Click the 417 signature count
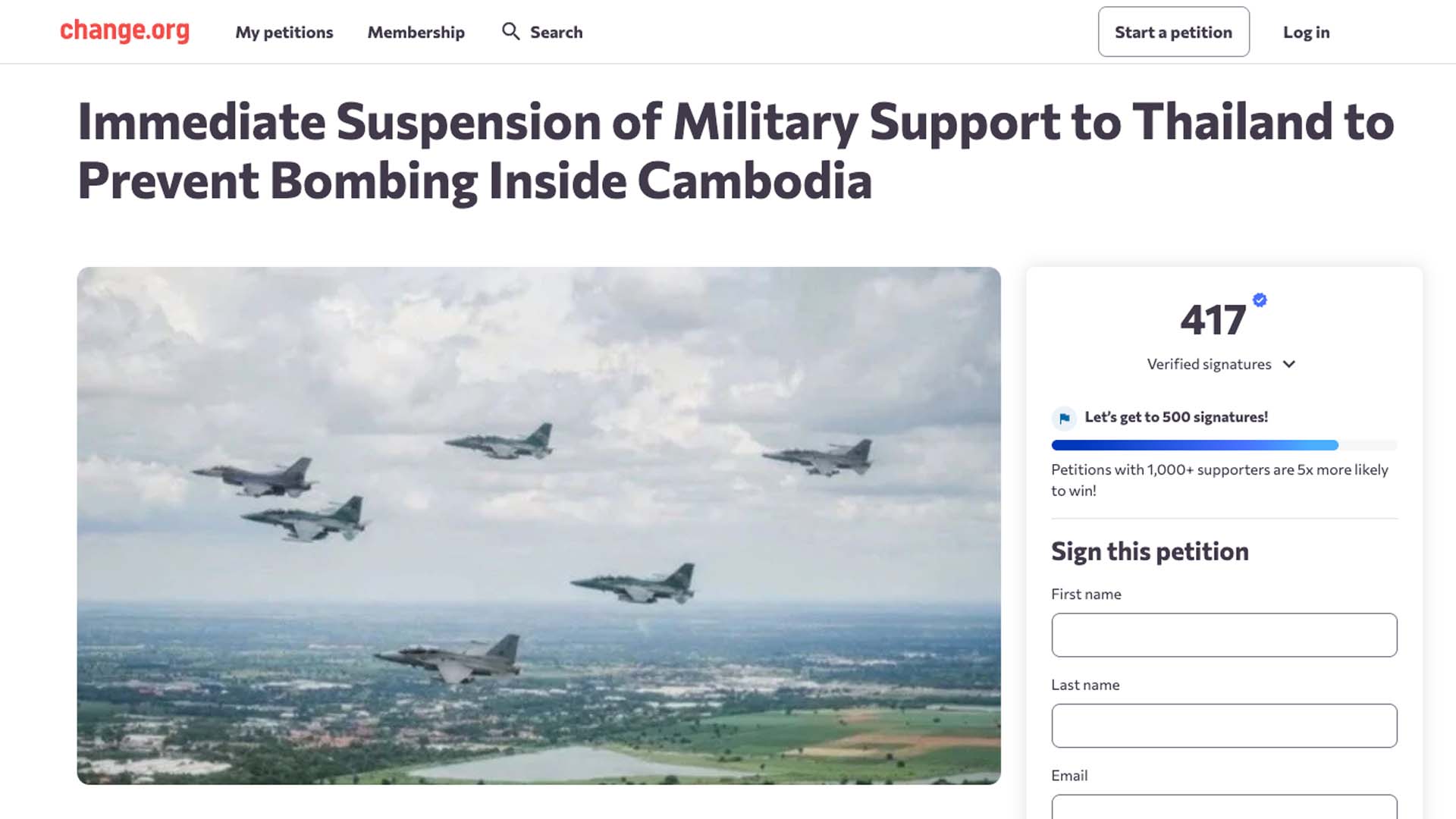 click(x=1213, y=320)
